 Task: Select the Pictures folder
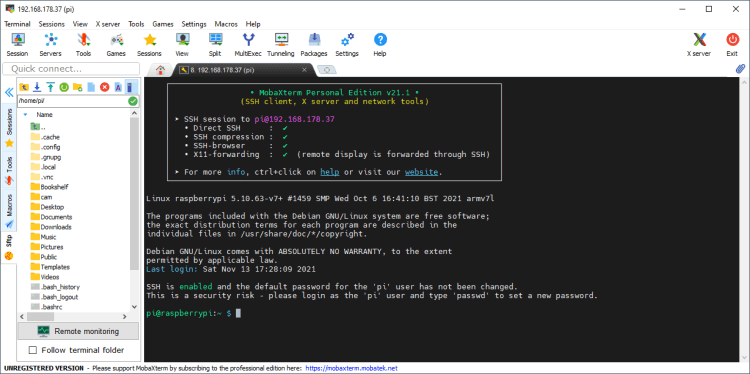coord(46,247)
